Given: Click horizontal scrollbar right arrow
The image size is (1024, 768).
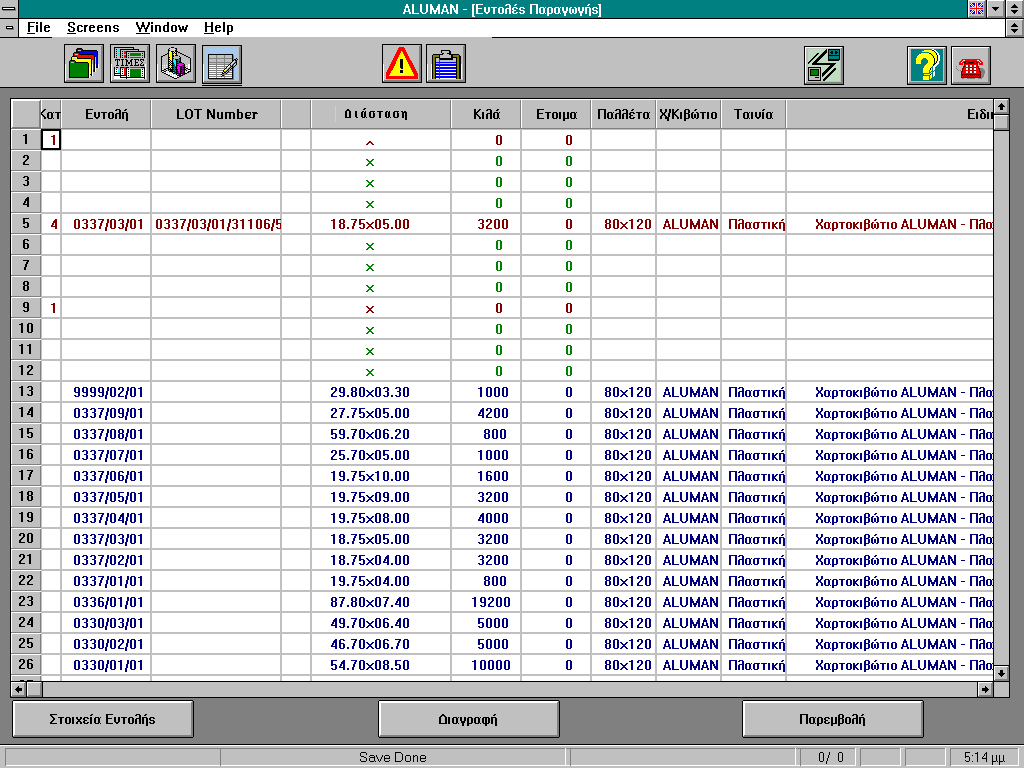Looking at the screenshot, I should coord(985,689).
